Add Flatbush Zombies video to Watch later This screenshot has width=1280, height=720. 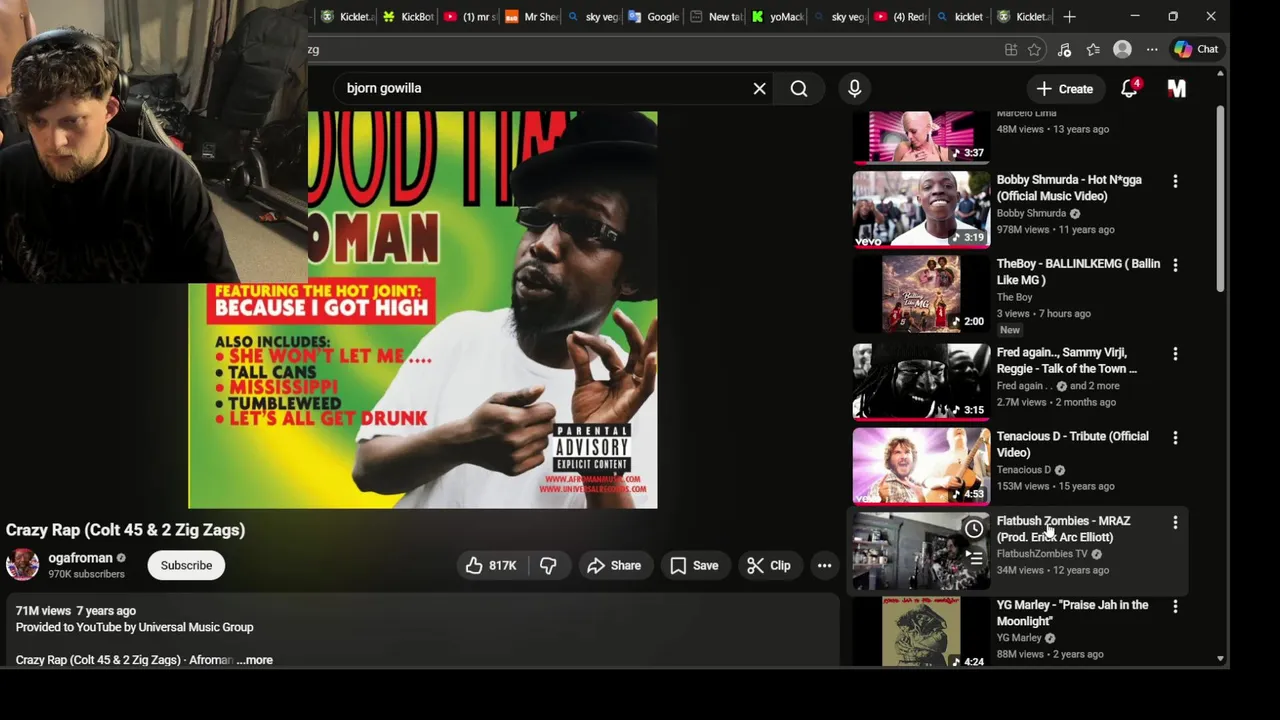[974, 529]
